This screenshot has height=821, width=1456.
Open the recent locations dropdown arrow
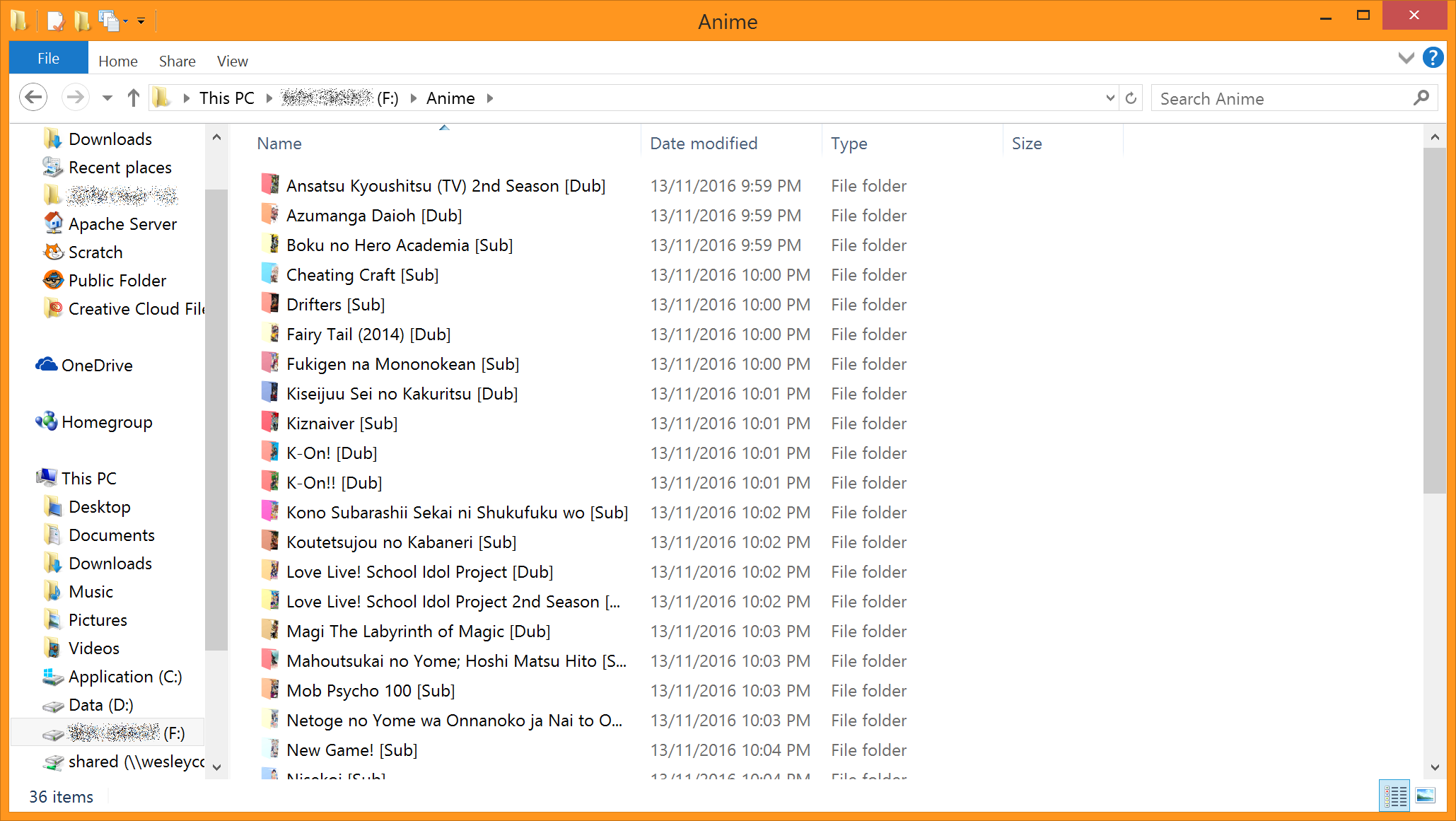(107, 98)
